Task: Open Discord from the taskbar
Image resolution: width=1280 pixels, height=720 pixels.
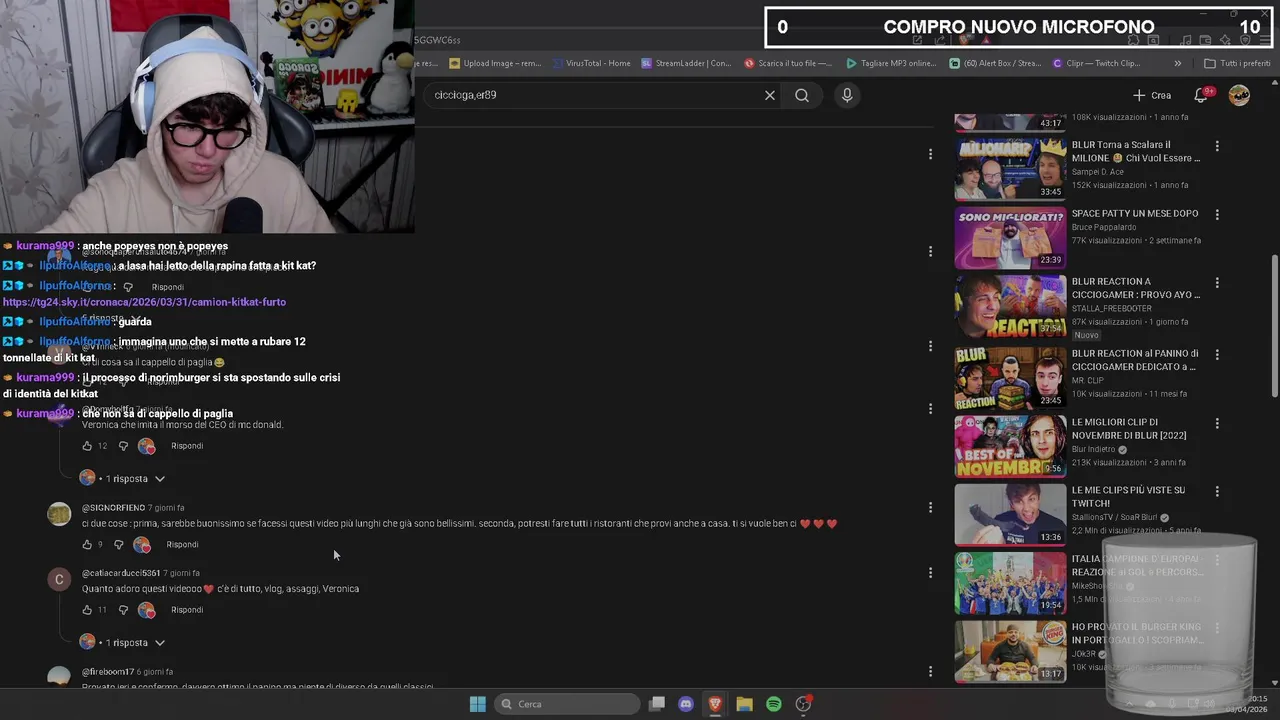Action: (686, 704)
